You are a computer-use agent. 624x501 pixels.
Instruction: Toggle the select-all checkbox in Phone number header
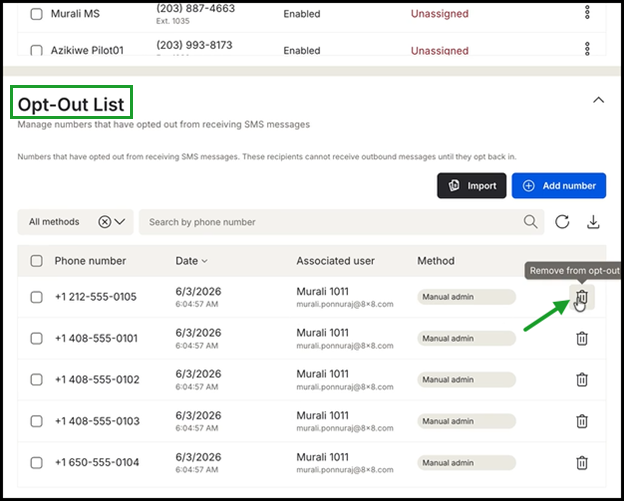[37, 261]
